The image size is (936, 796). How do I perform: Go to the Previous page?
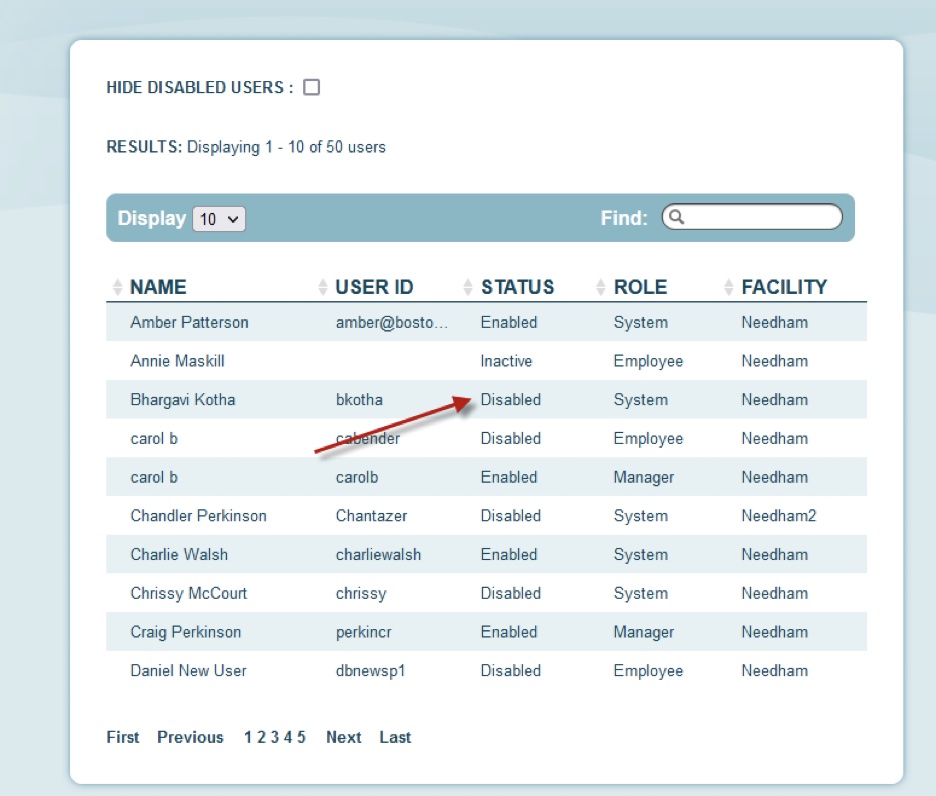point(190,737)
